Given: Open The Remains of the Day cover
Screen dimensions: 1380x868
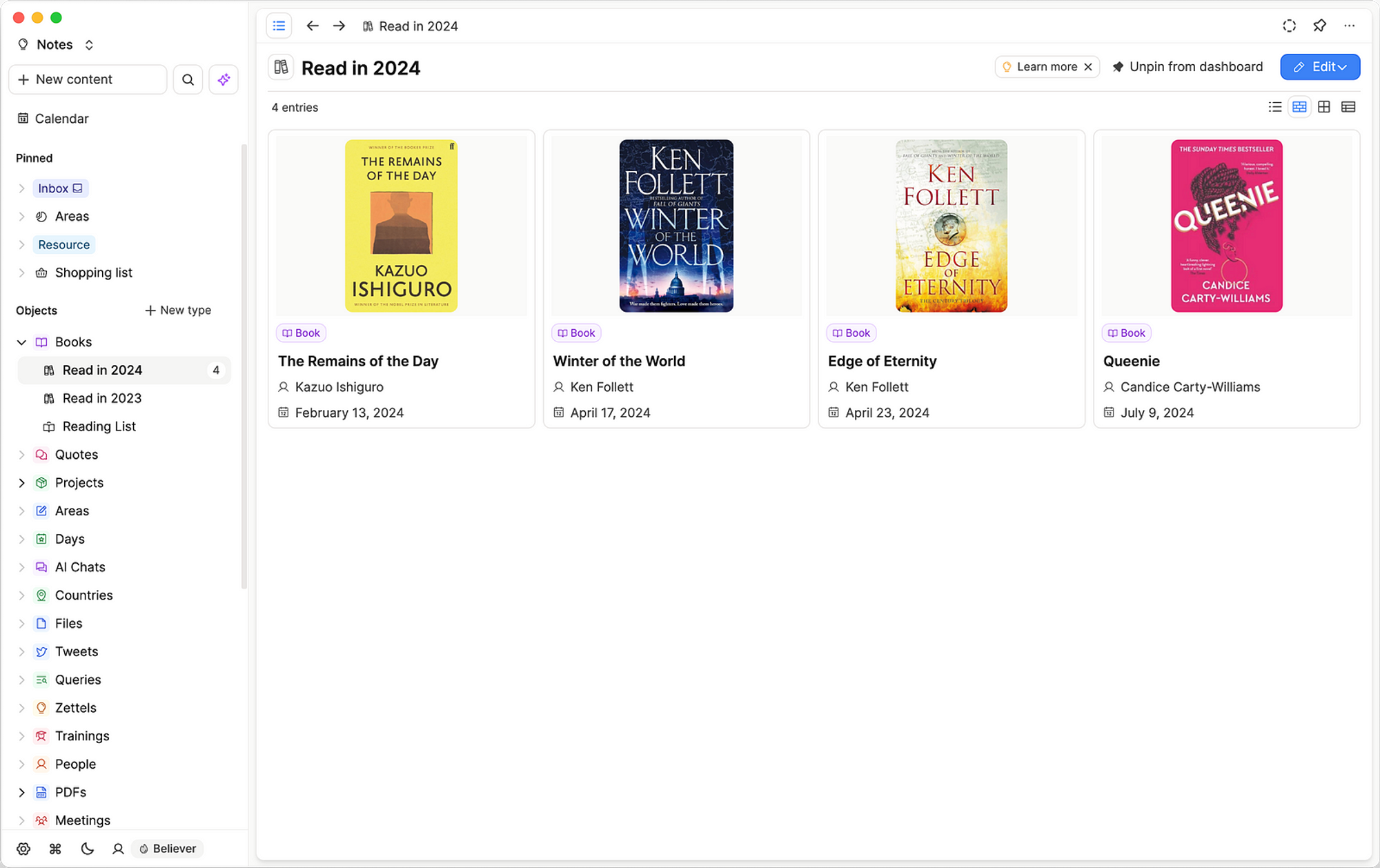Looking at the screenshot, I should tap(401, 226).
